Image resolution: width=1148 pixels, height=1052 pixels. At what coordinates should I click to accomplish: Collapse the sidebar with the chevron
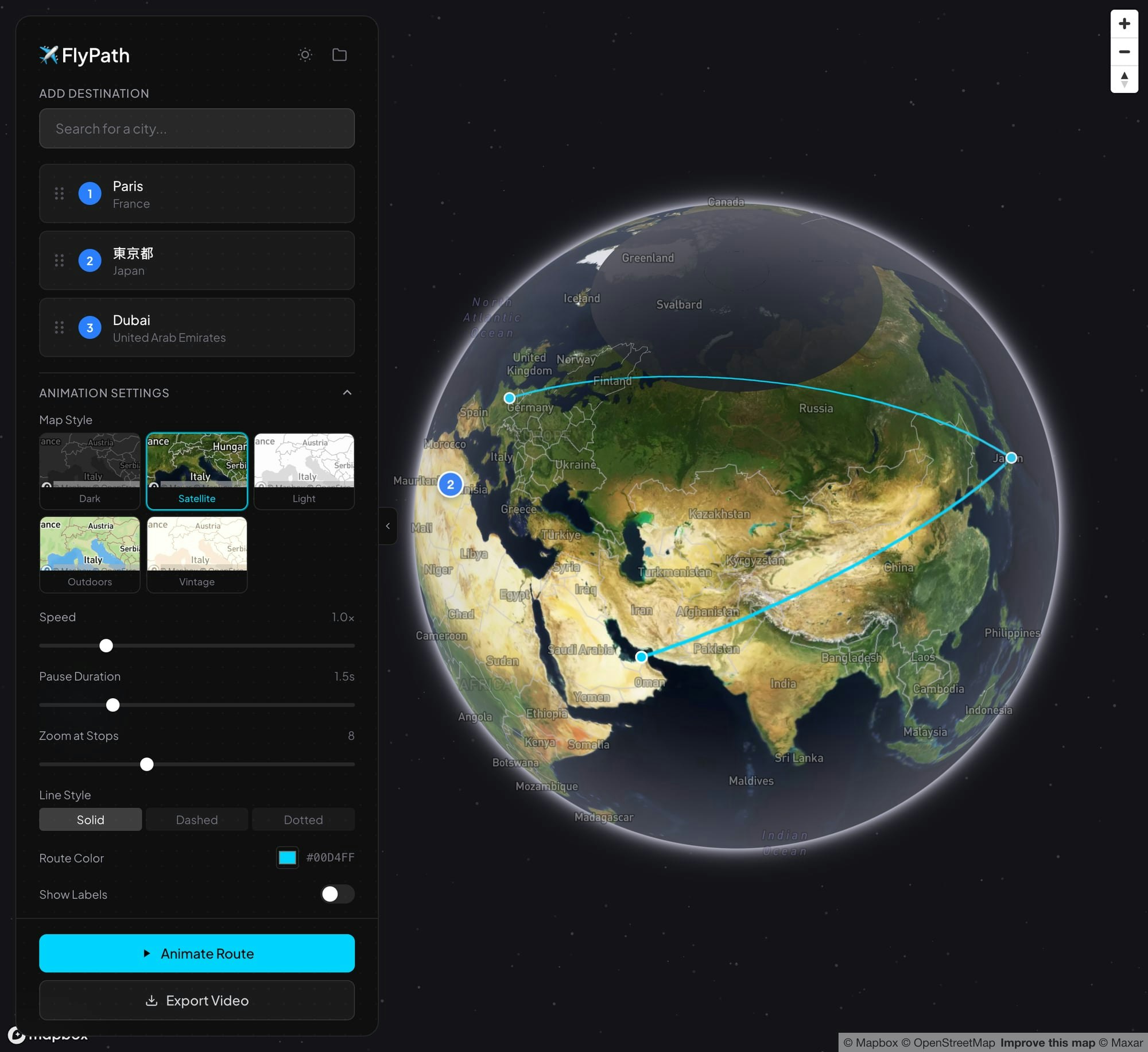coord(388,525)
